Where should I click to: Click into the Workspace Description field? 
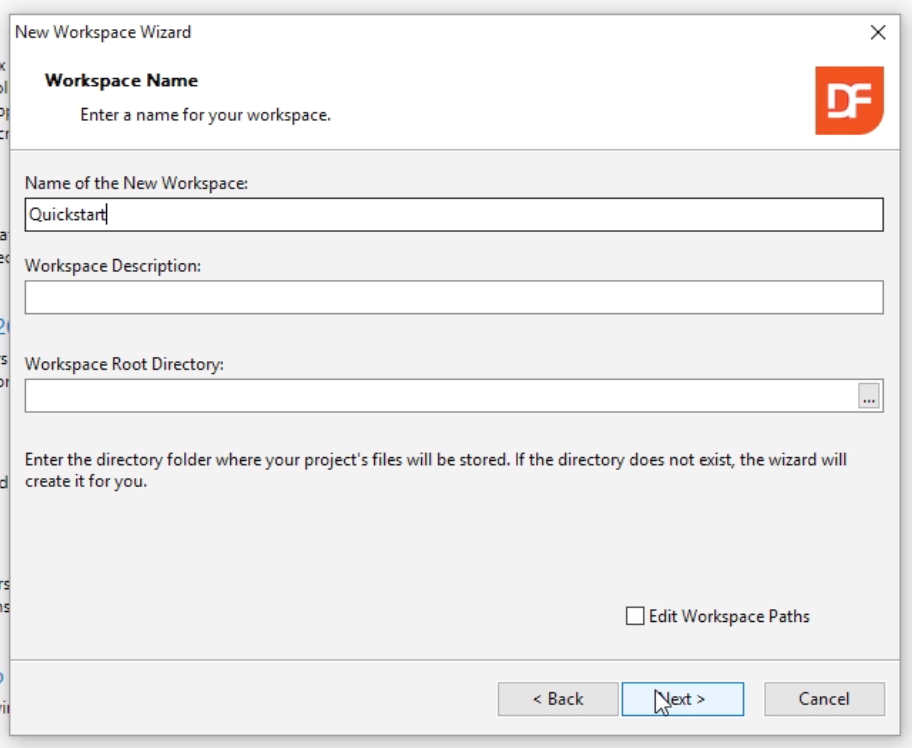(x=453, y=297)
